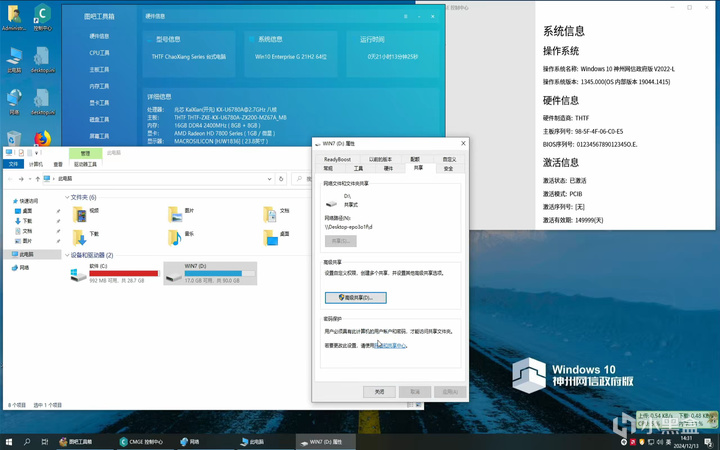Click Explorer's Forward navigation arrow

tap(21, 179)
